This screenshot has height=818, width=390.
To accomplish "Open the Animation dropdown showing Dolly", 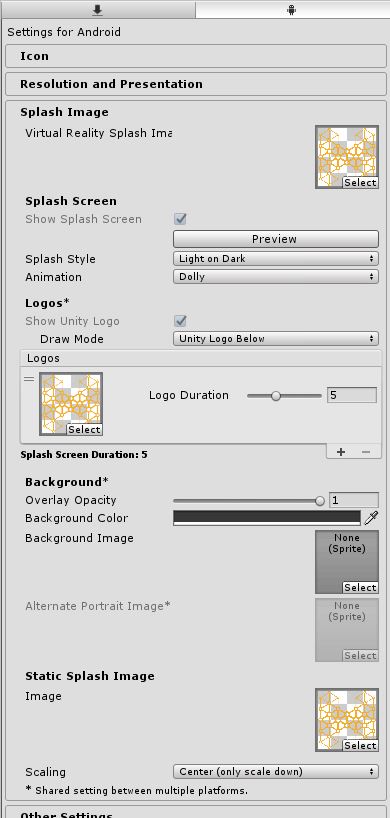I will 276,276.
